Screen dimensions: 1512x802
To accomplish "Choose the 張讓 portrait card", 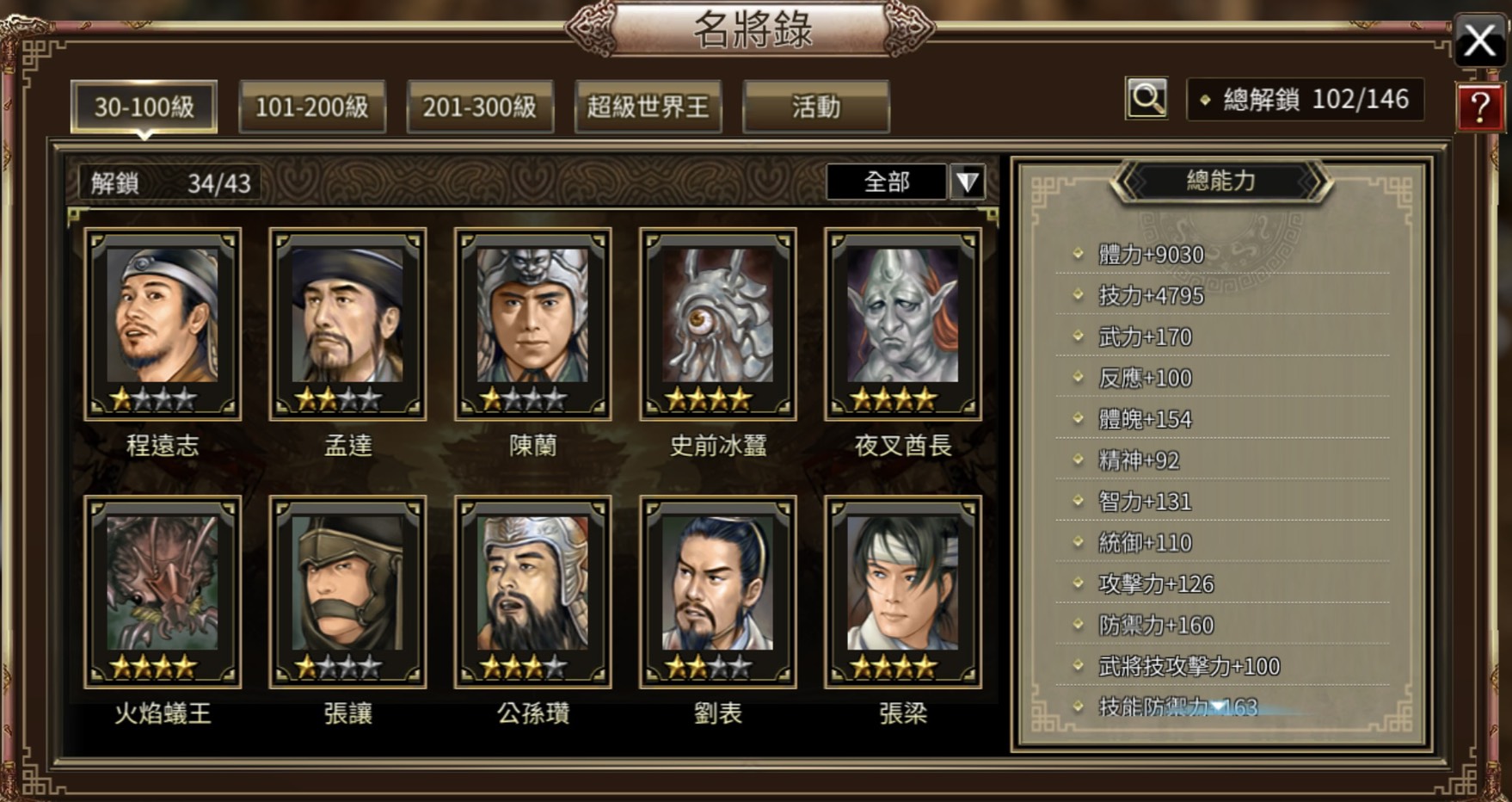I will click(347, 592).
